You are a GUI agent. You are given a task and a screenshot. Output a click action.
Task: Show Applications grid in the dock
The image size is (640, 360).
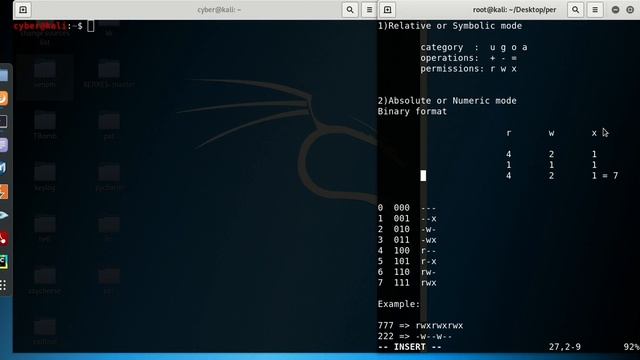pos(3,285)
